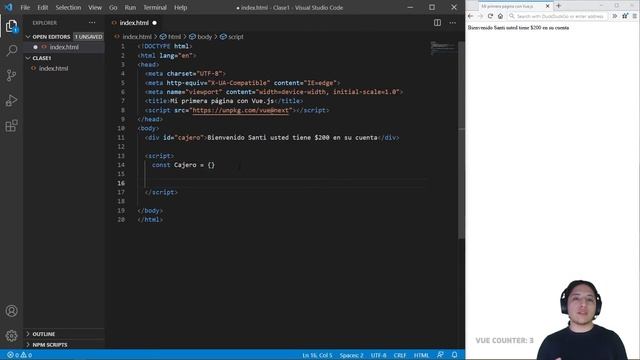Open the File menu
Viewport: 640px width, 360px height.
pos(25,7)
